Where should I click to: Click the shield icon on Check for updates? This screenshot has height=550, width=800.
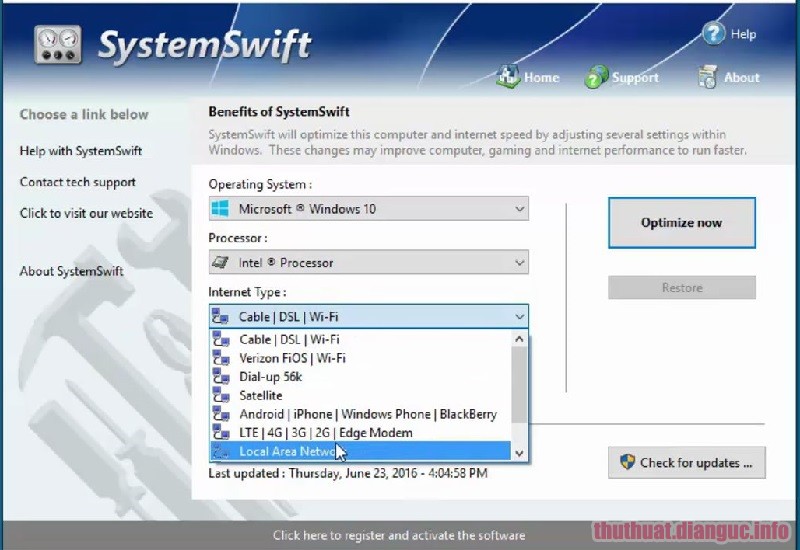[627, 462]
